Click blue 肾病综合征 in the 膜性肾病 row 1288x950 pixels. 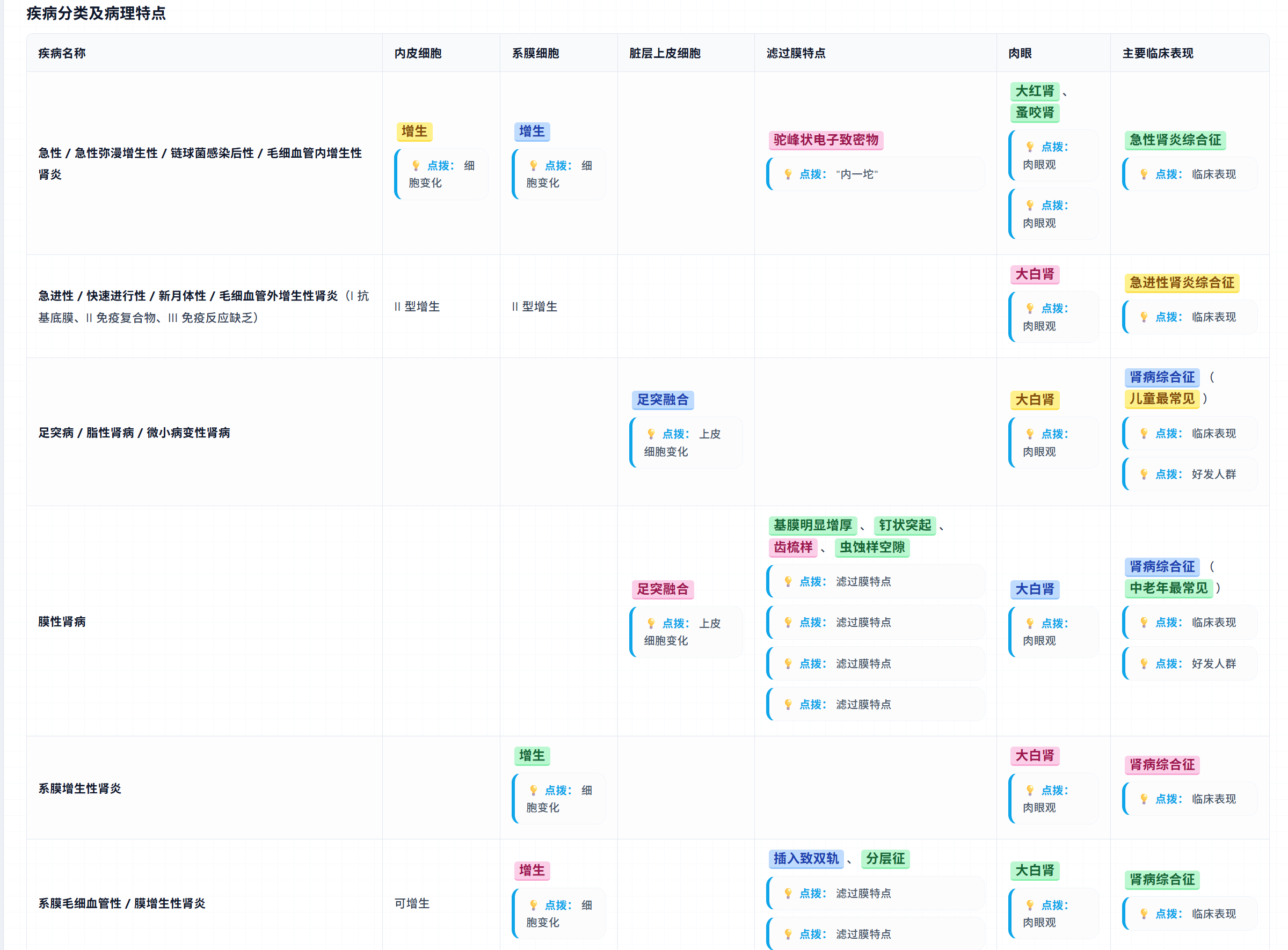[x=1162, y=567]
